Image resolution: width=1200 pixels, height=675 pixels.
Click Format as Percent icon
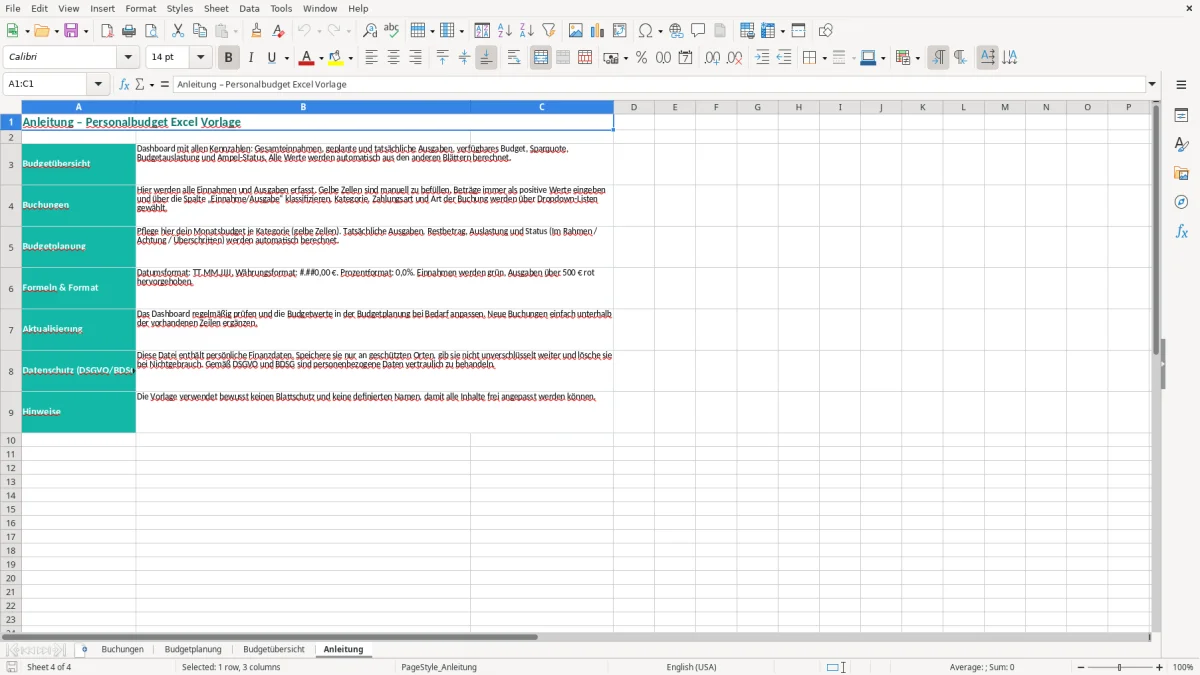pos(641,58)
